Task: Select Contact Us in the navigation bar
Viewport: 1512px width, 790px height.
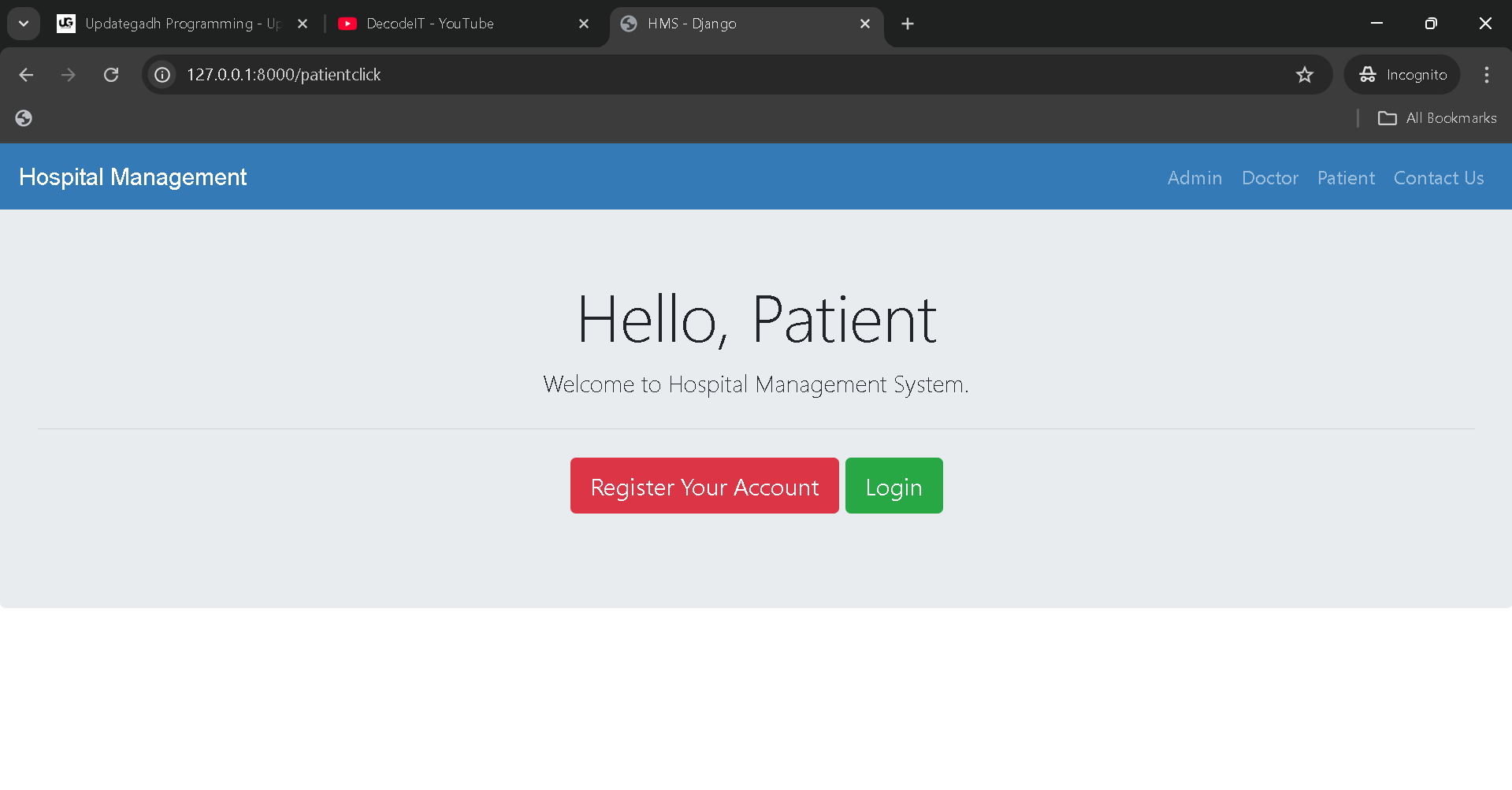Action: [x=1438, y=178]
